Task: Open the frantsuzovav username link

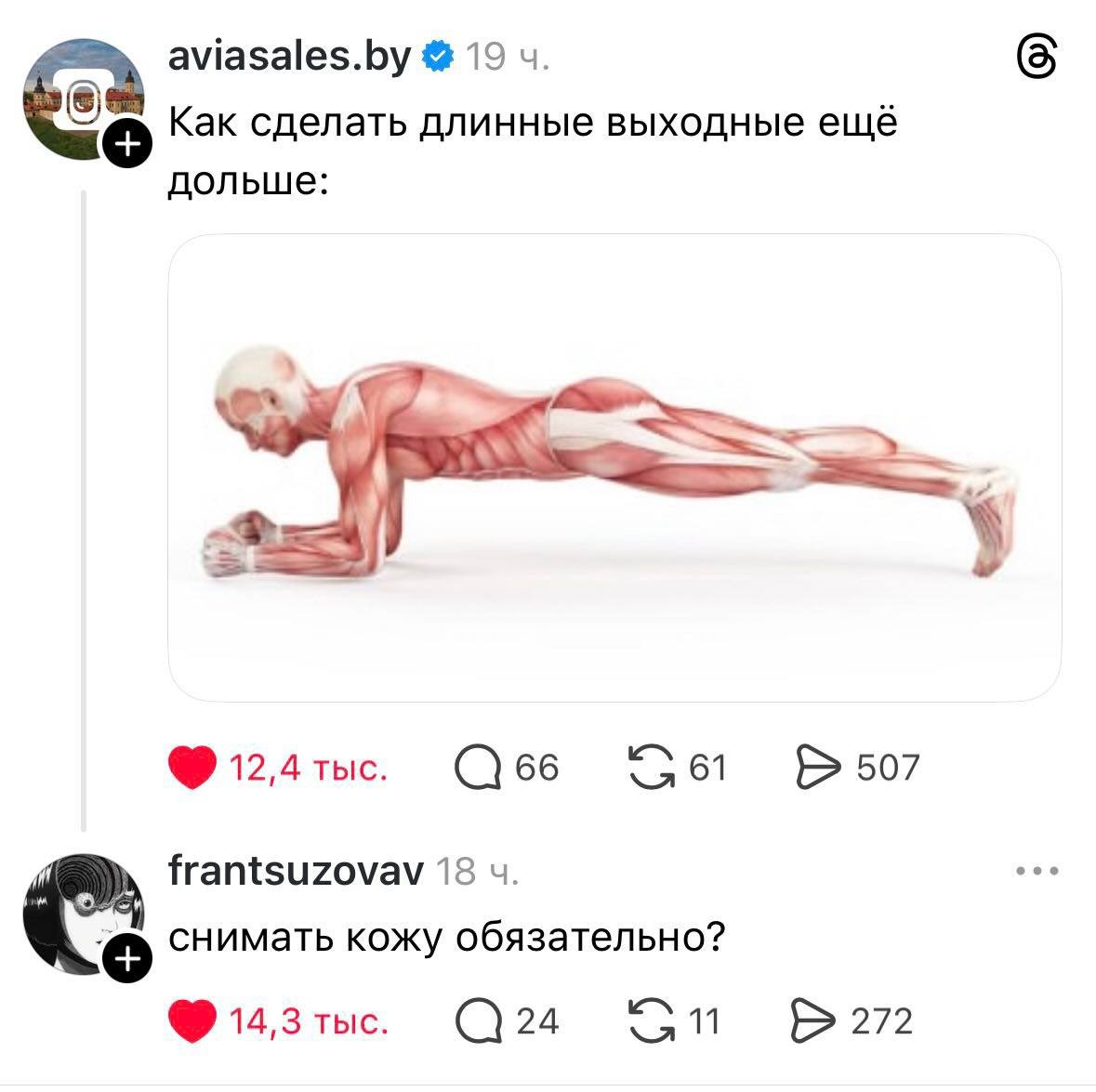Action: 296,871
